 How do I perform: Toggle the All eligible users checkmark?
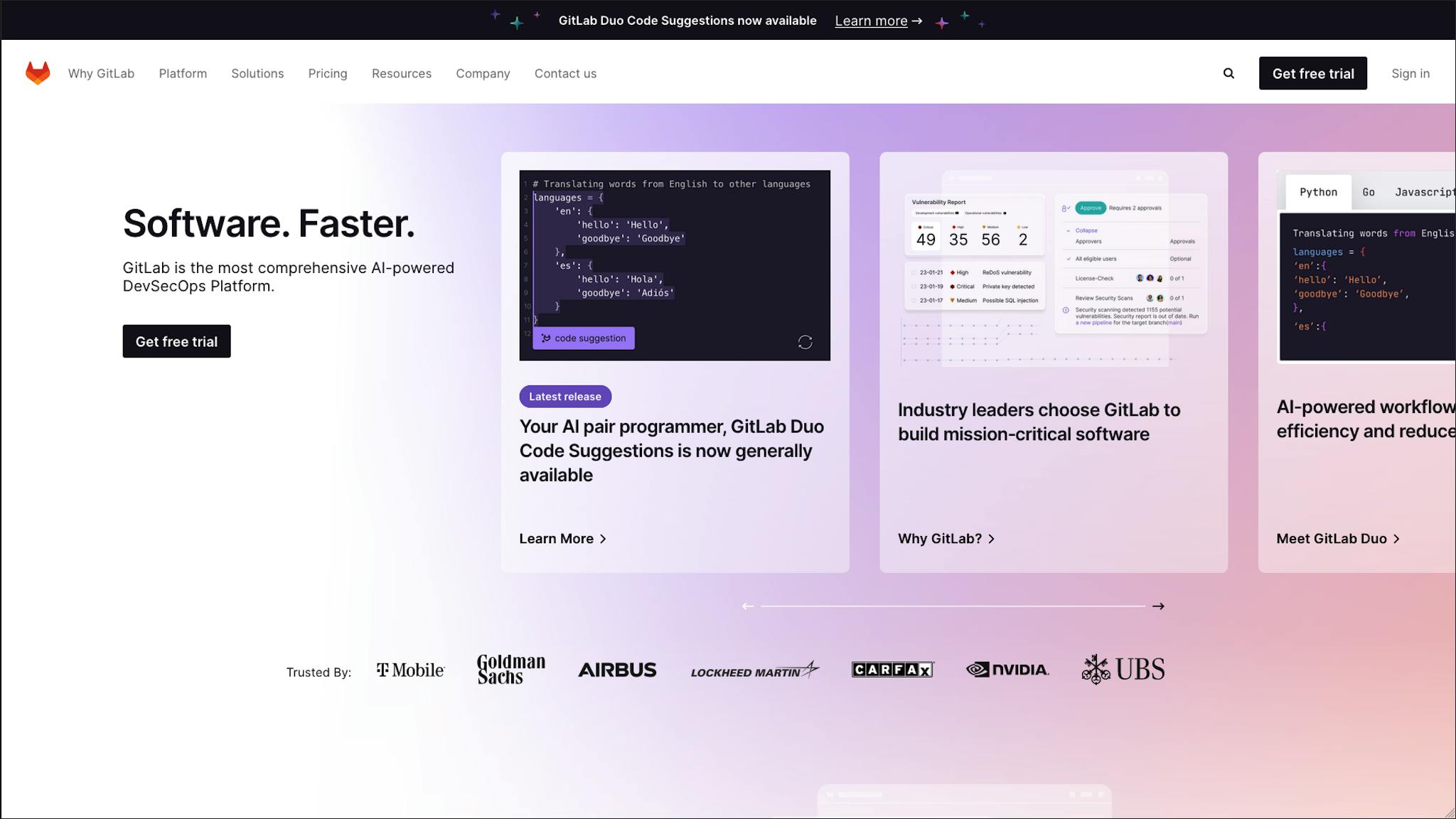1070,258
